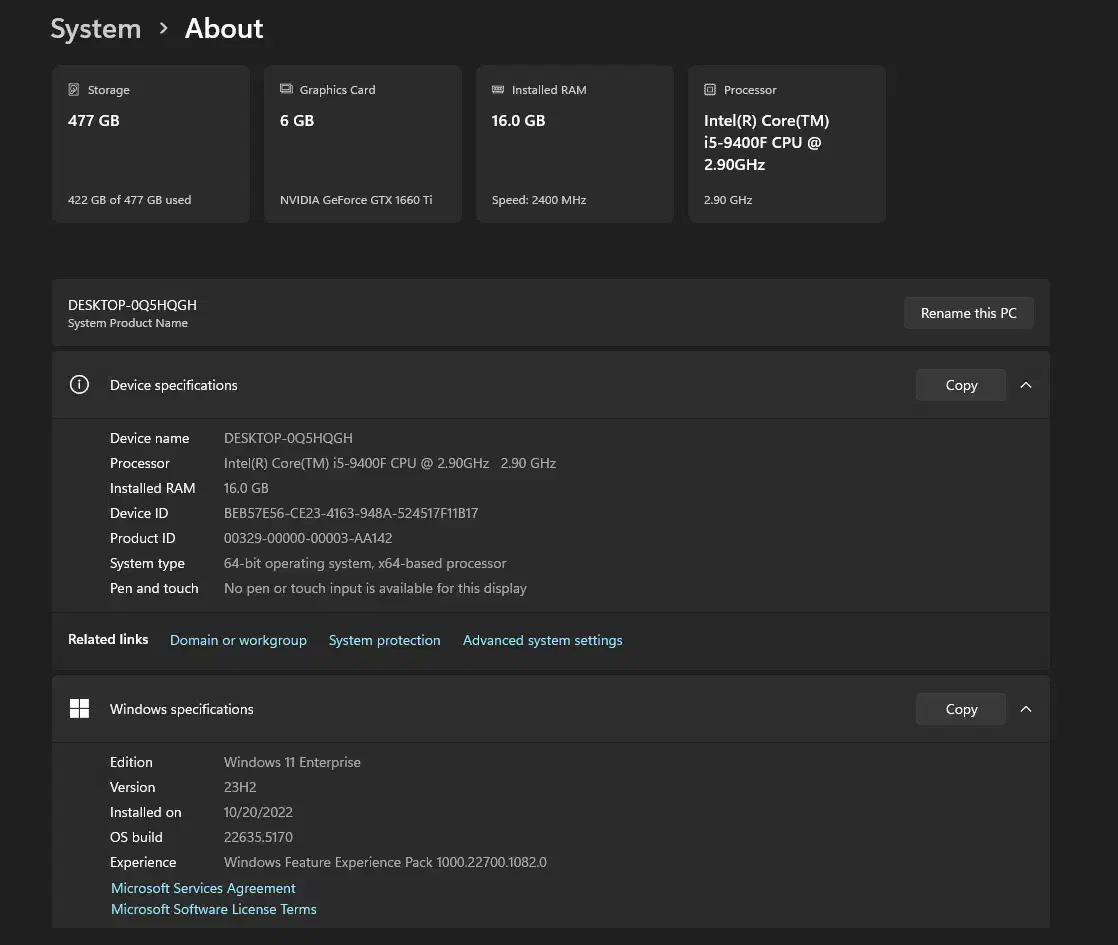Open the Microsoft Services Agreement link
1118x945 pixels.
coord(203,888)
